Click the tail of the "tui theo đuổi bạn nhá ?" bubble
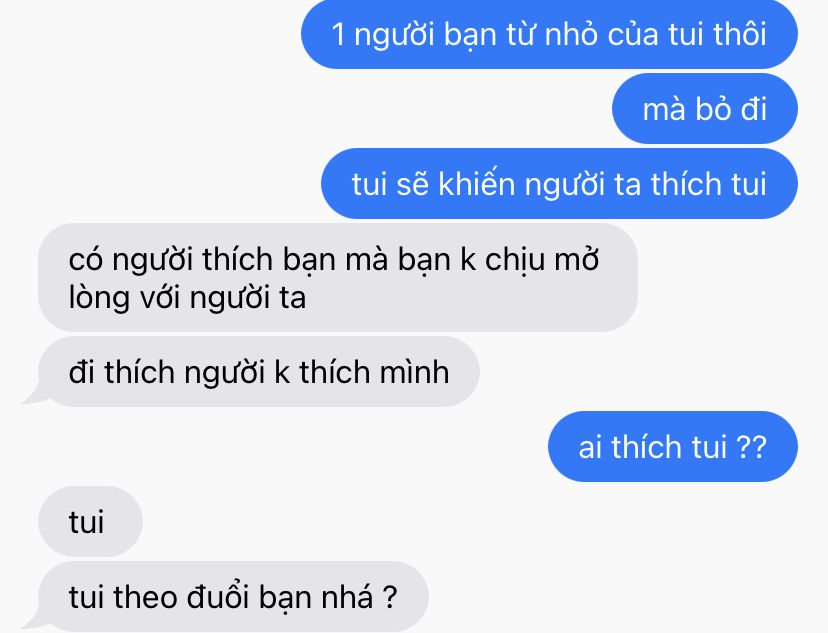Viewport: 828px width, 633px height. 33,621
